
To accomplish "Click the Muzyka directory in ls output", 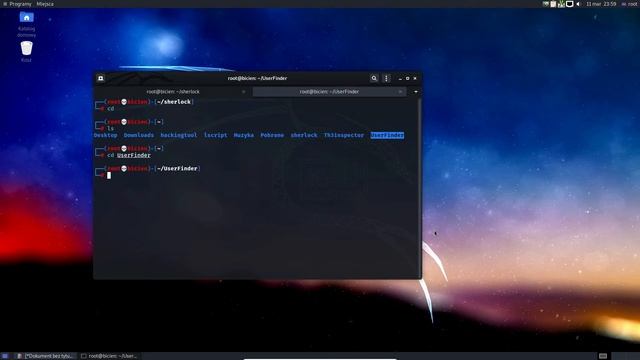I will point(244,135).
